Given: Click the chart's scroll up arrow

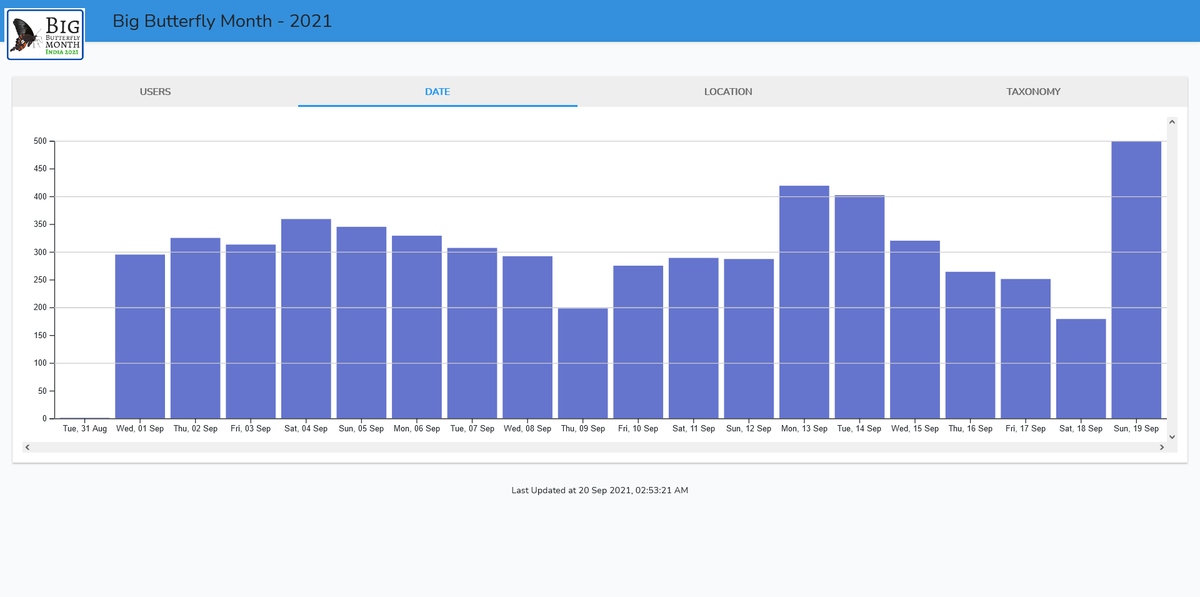Looking at the screenshot, I should pos(1172,122).
